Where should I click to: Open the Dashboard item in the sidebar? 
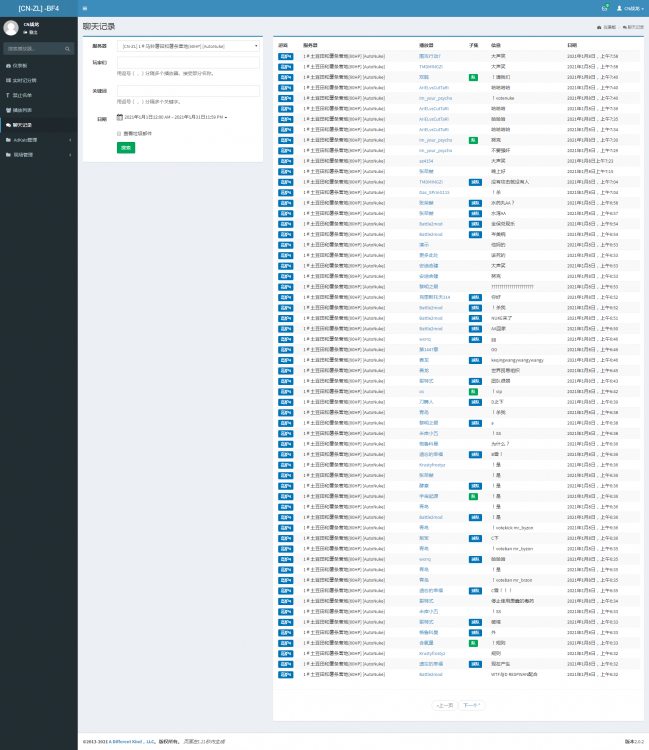20,65
